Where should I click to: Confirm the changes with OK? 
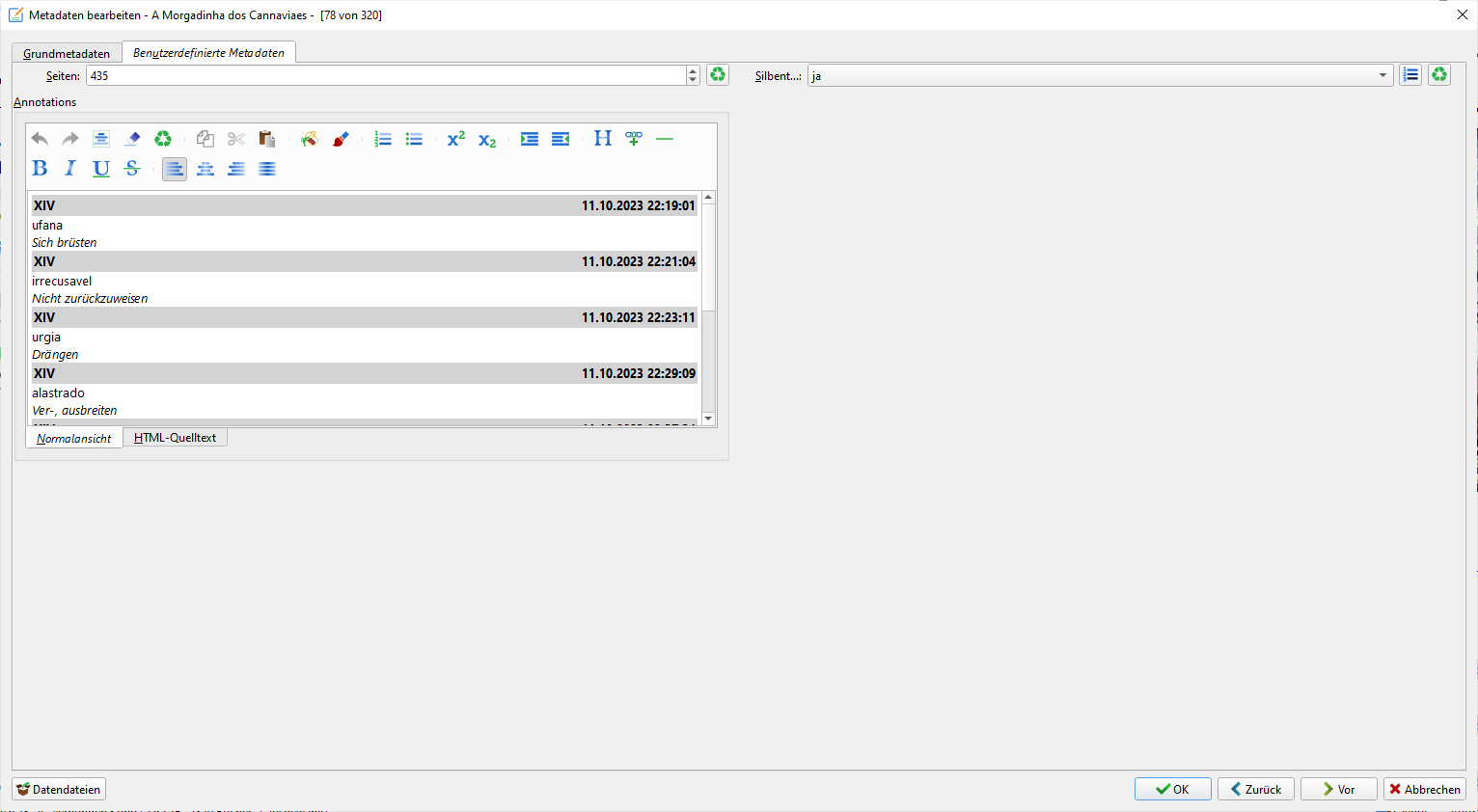(x=1172, y=789)
